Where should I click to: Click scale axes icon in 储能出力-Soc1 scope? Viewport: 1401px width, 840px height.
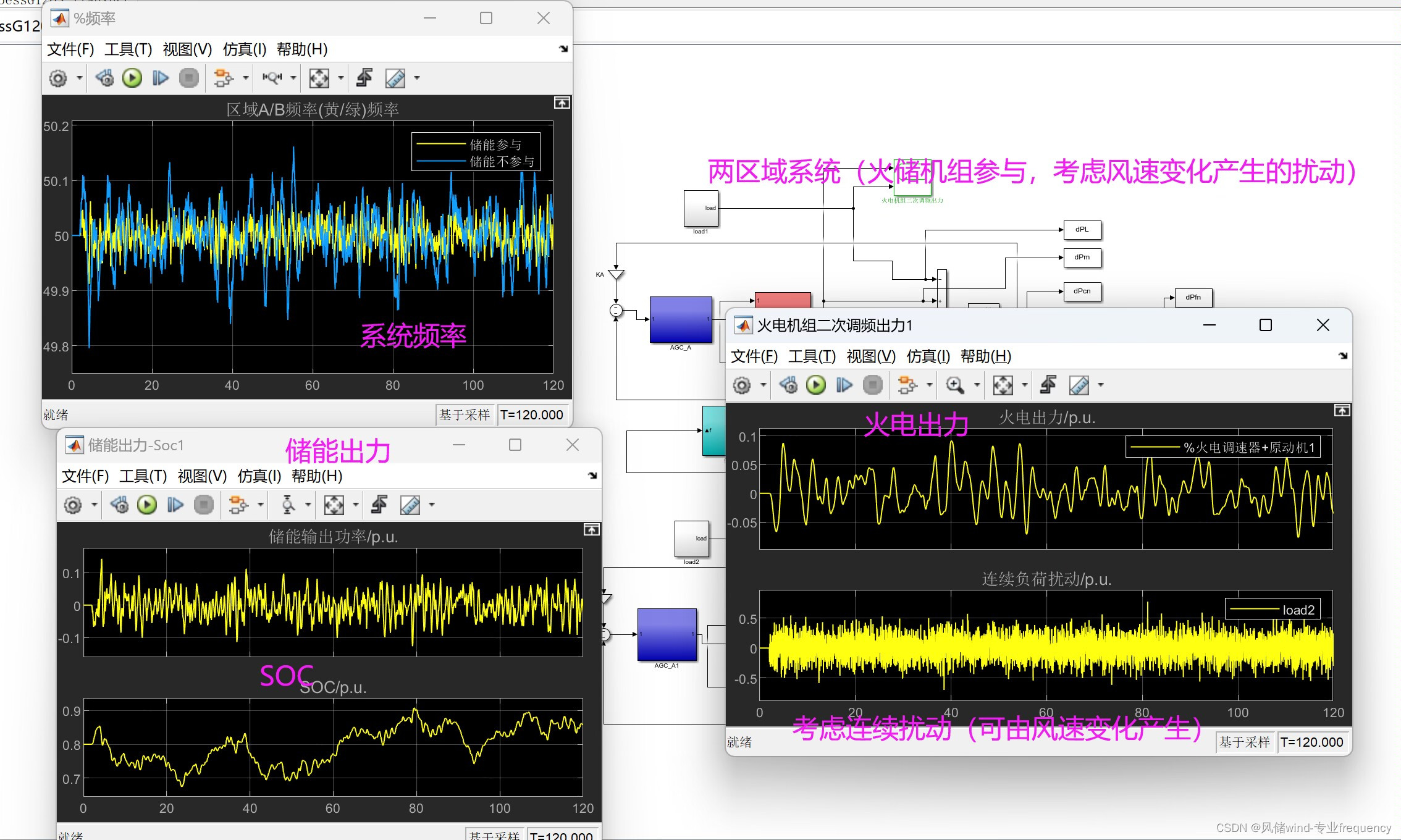coord(334,505)
